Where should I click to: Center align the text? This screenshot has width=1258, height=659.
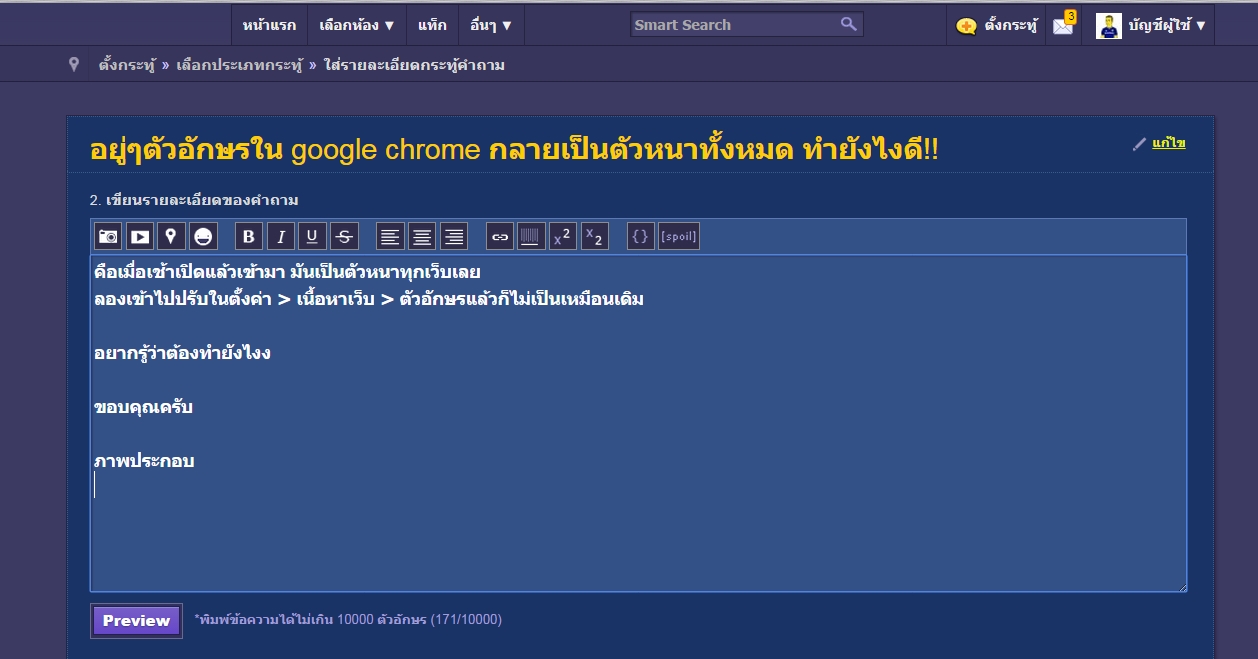click(x=422, y=236)
